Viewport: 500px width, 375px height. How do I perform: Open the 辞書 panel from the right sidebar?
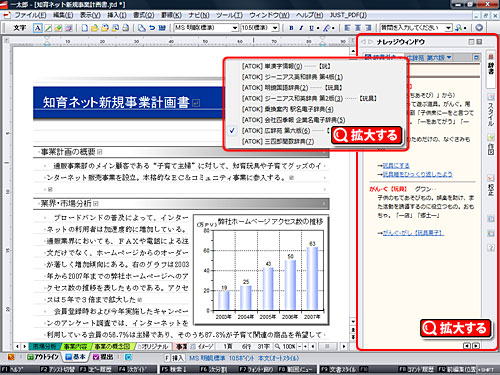coord(491,68)
